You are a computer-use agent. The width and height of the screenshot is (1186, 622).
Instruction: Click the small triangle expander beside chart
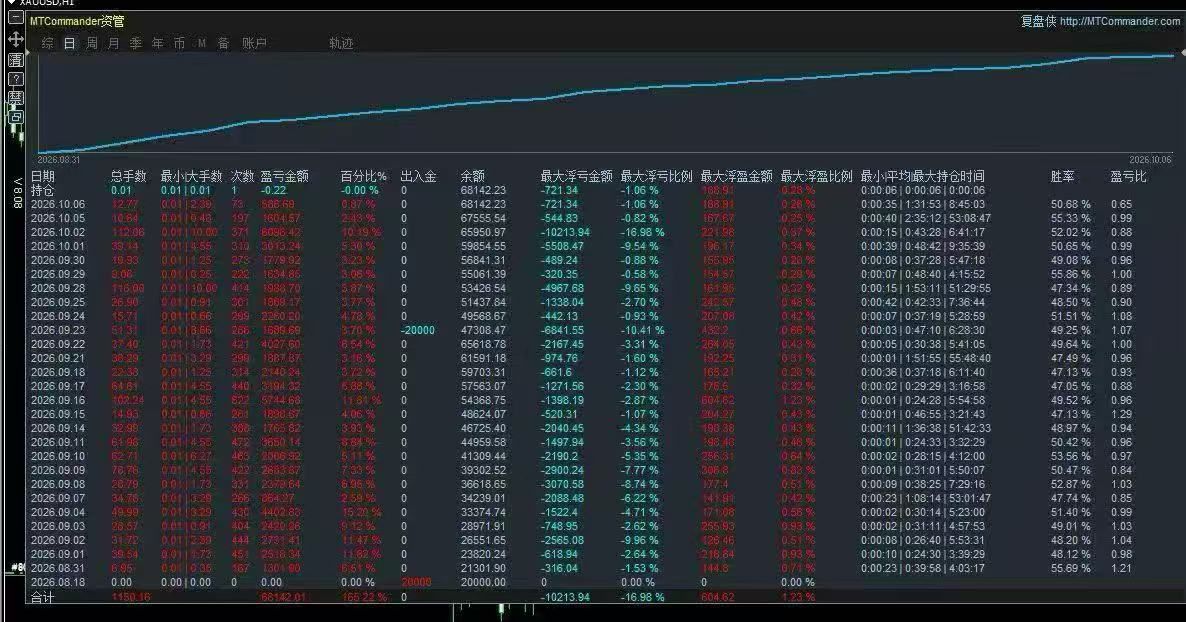click(28, 53)
